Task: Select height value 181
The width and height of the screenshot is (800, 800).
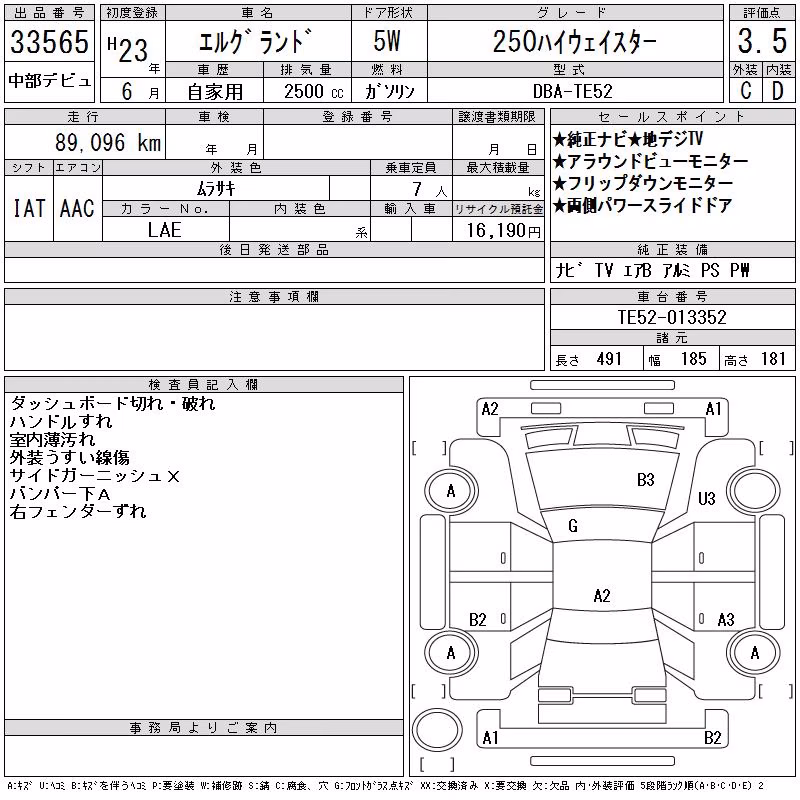Action: pos(773,359)
